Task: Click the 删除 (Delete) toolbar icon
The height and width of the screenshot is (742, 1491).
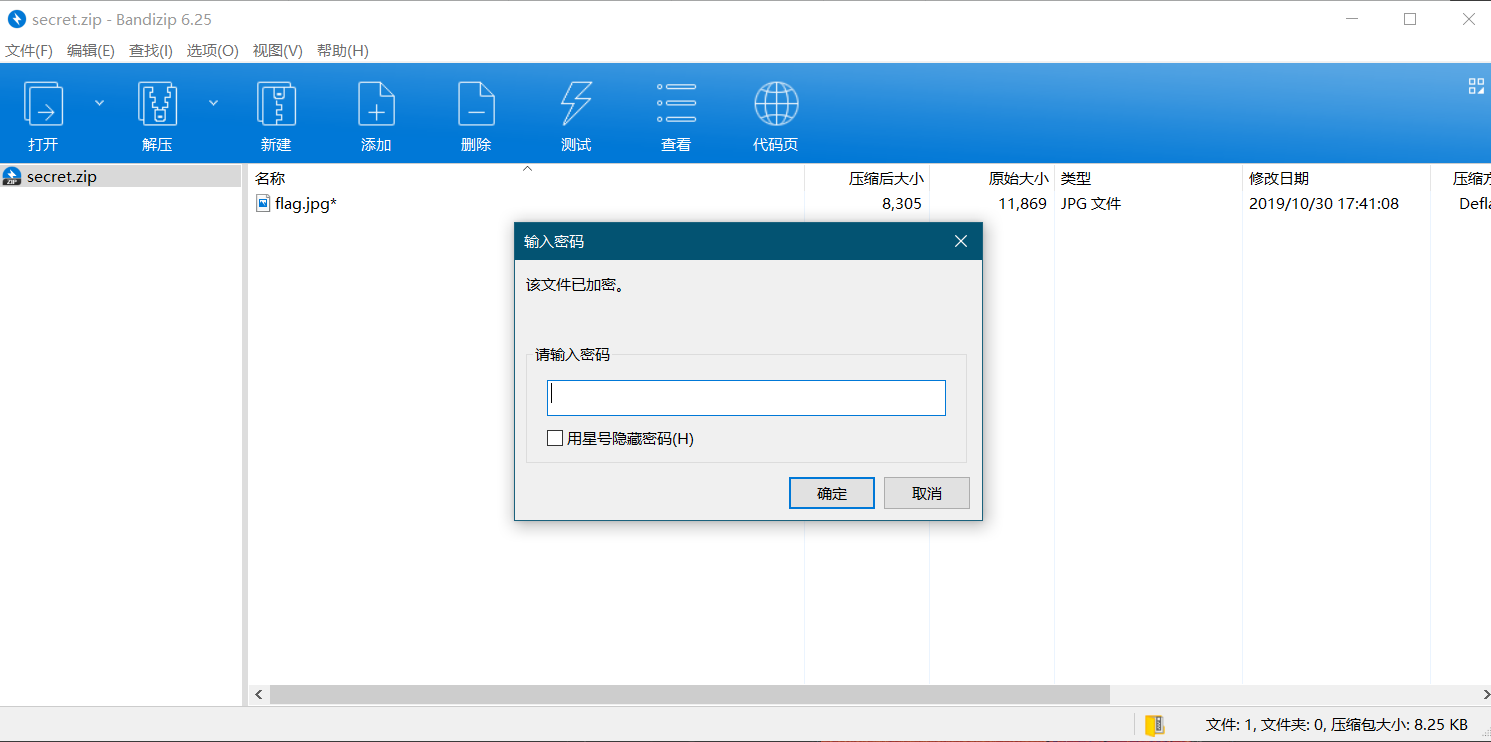Action: pyautogui.click(x=476, y=103)
